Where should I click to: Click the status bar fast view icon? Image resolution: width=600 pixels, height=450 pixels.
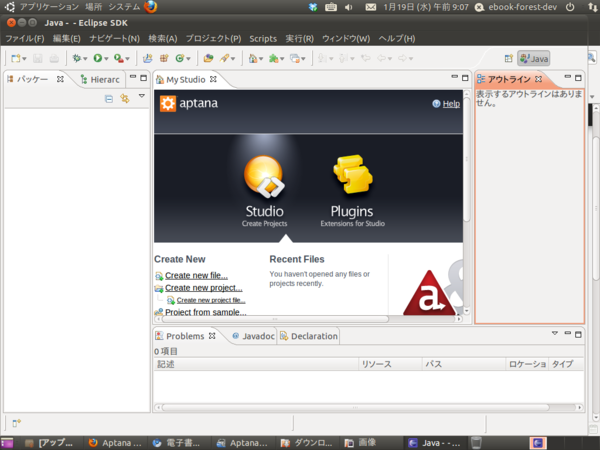pos(16,423)
